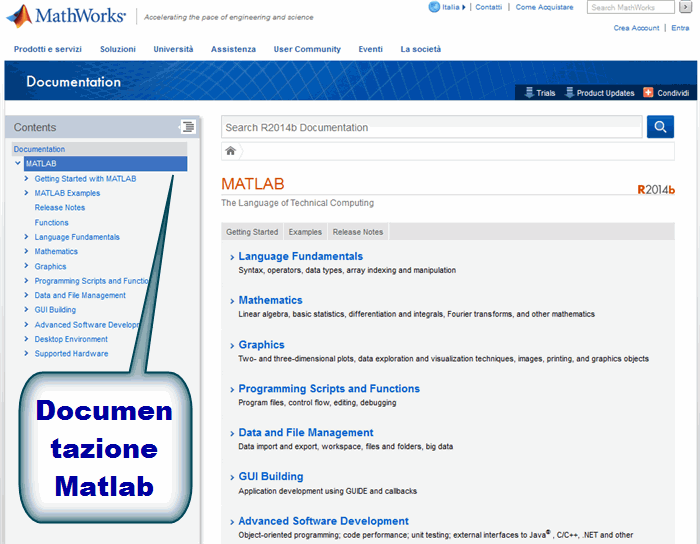Click Crea Account link

pyautogui.click(x=636, y=28)
